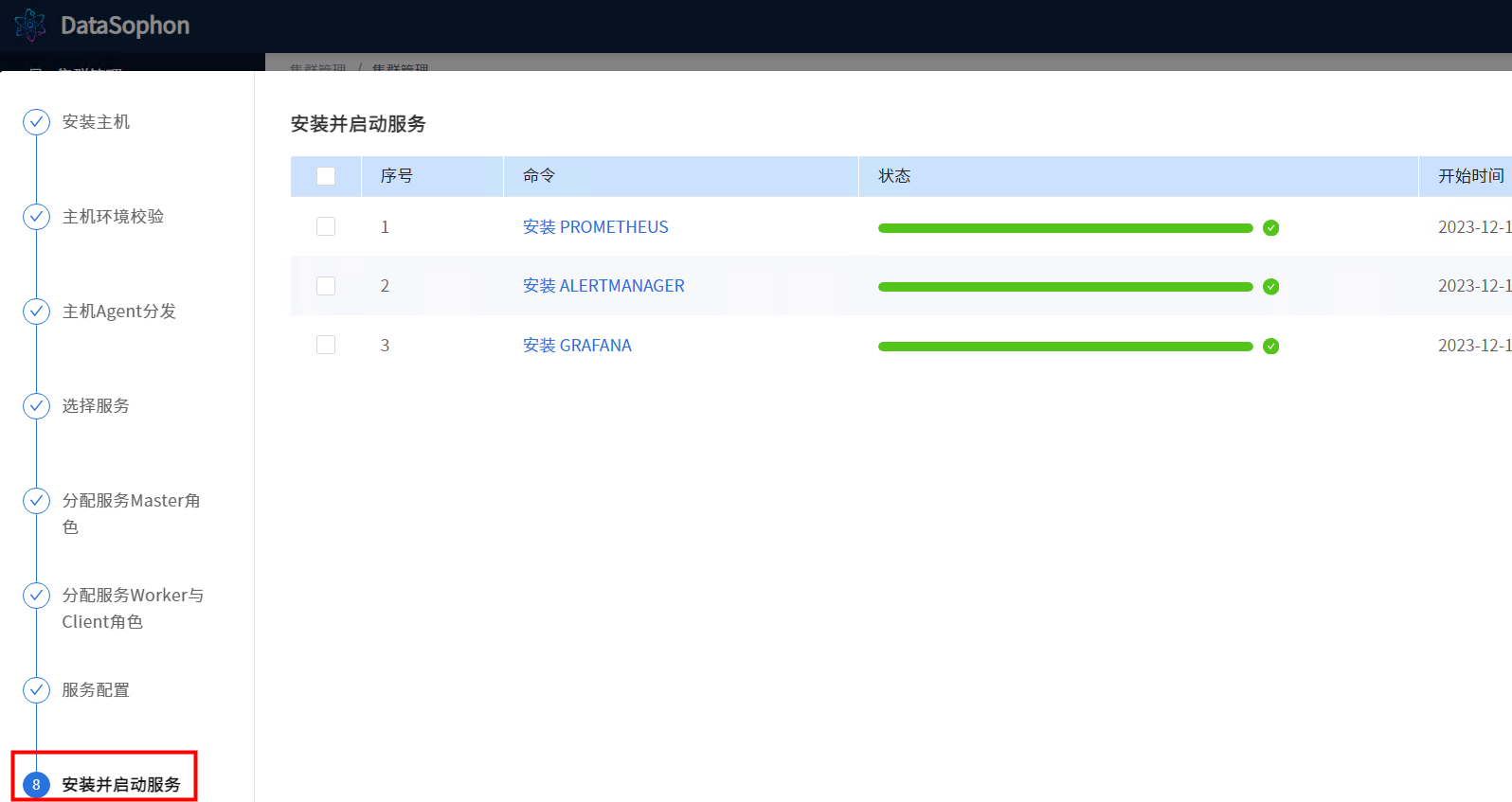
Task: Click the PROMETHEUS success status icon
Action: point(1271,228)
